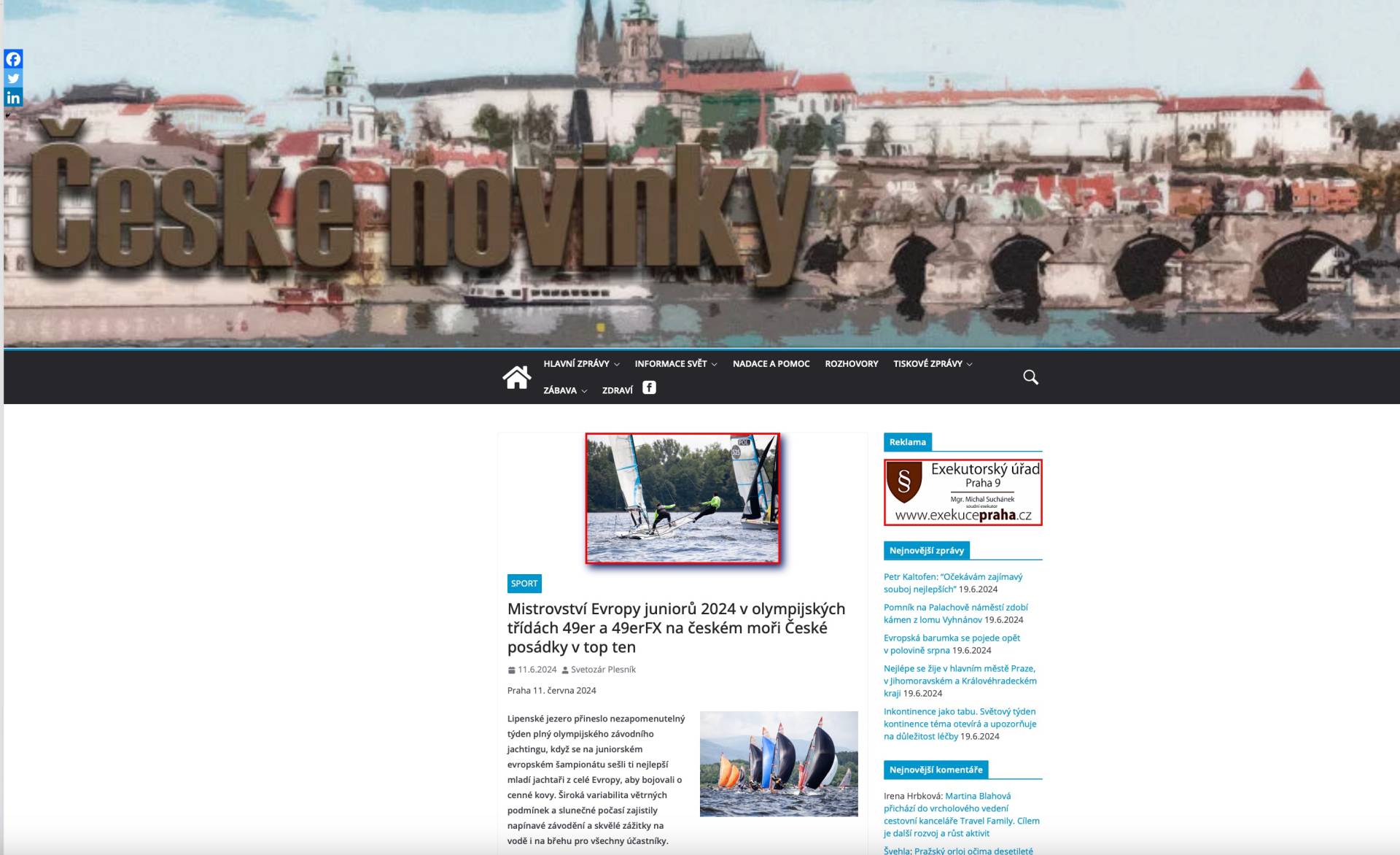The width and height of the screenshot is (1400, 855).
Task: Go to homepage via house icon
Action: [x=516, y=377]
